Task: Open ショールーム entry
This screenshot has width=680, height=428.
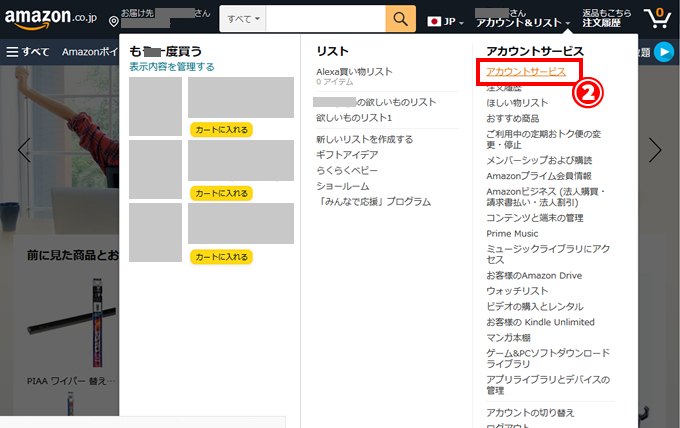Action: point(343,186)
